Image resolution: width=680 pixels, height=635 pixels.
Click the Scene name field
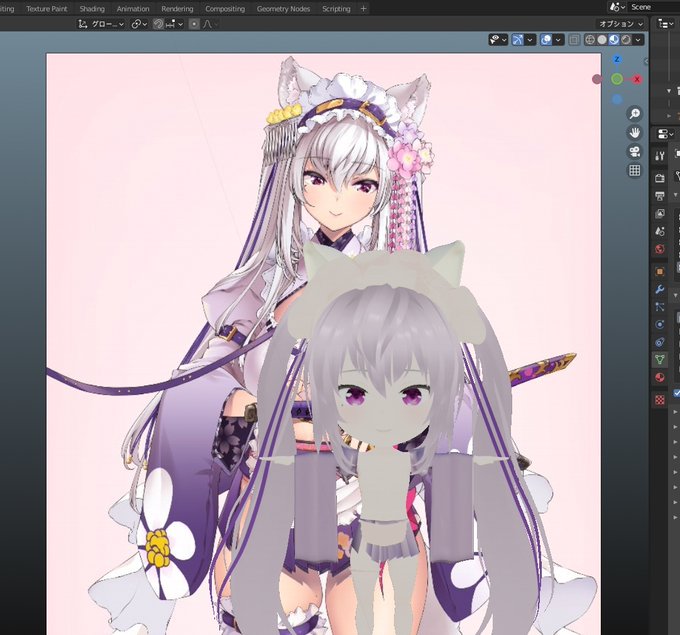tap(654, 7)
